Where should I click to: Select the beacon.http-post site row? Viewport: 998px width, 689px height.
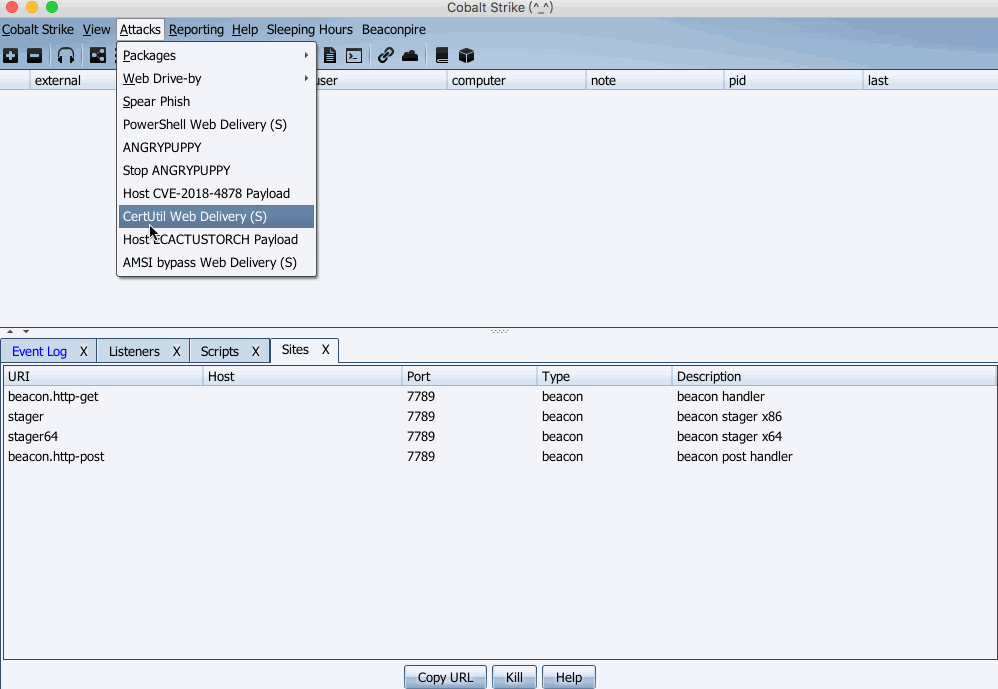[x=500, y=456]
